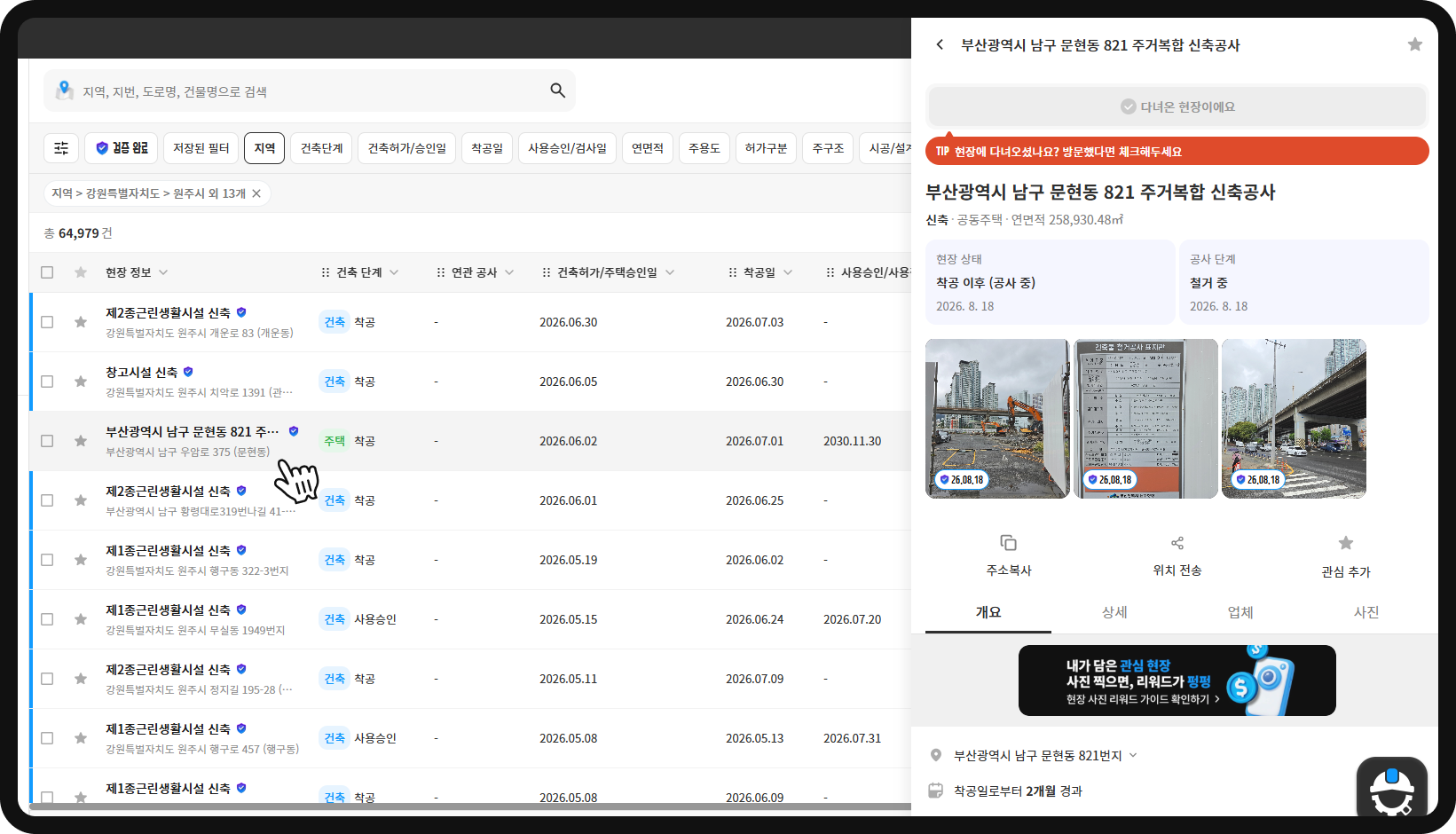1456x834 pixels.
Task: Favorite the 정지길 195-28 row star
Action: 81,679
